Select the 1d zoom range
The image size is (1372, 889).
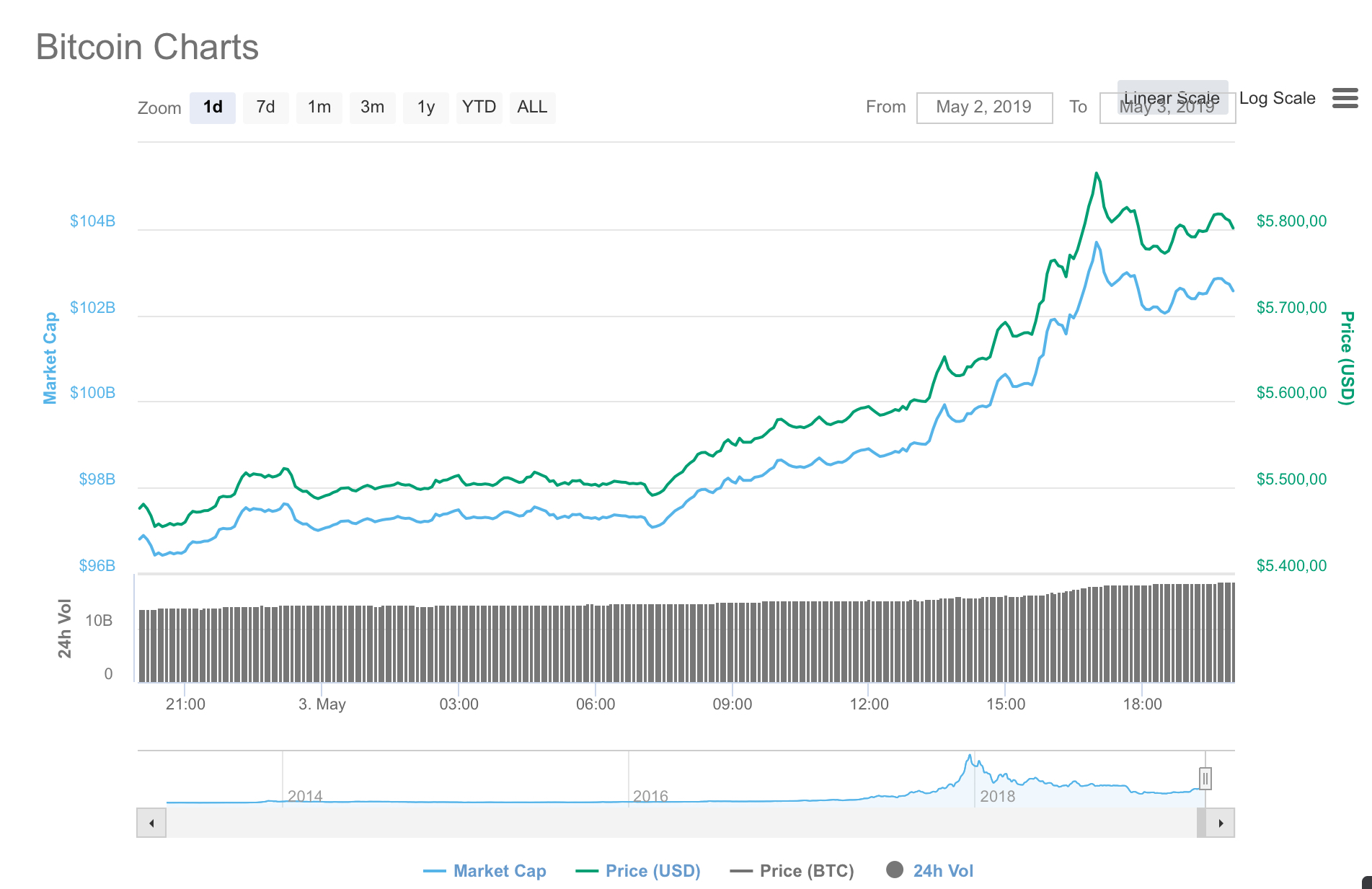pos(213,107)
